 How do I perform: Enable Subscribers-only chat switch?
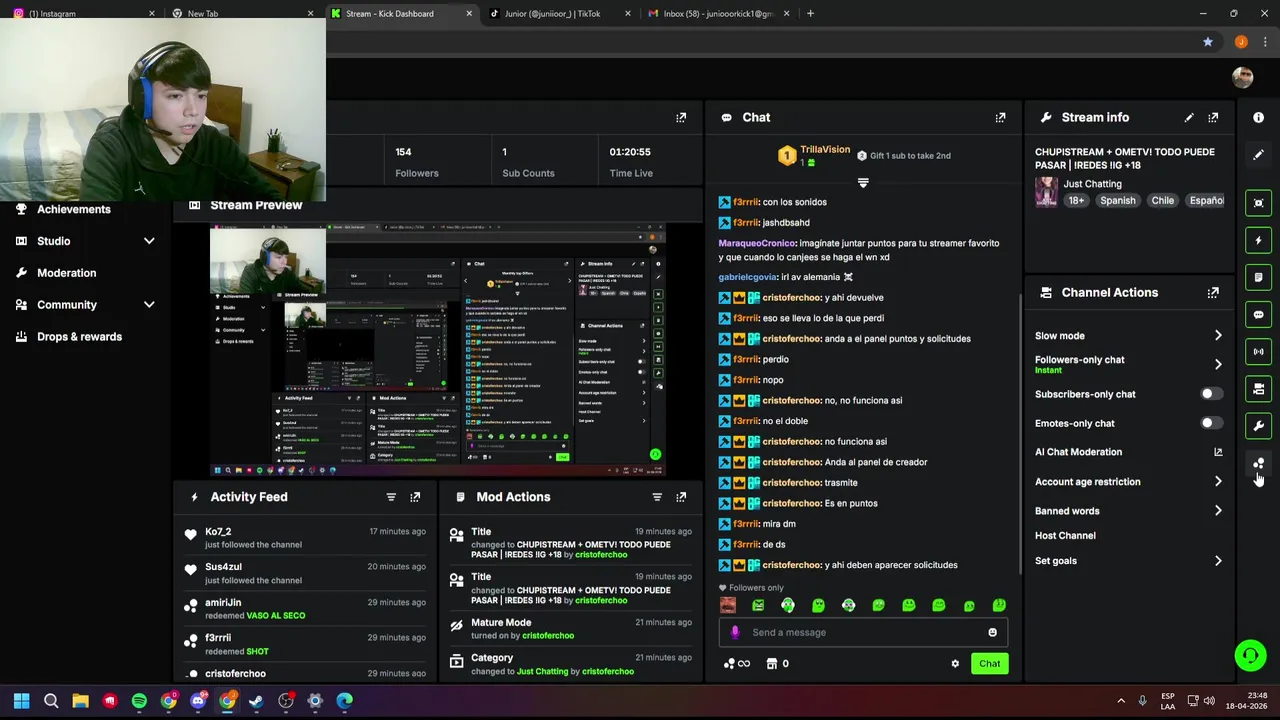(x=1210, y=394)
